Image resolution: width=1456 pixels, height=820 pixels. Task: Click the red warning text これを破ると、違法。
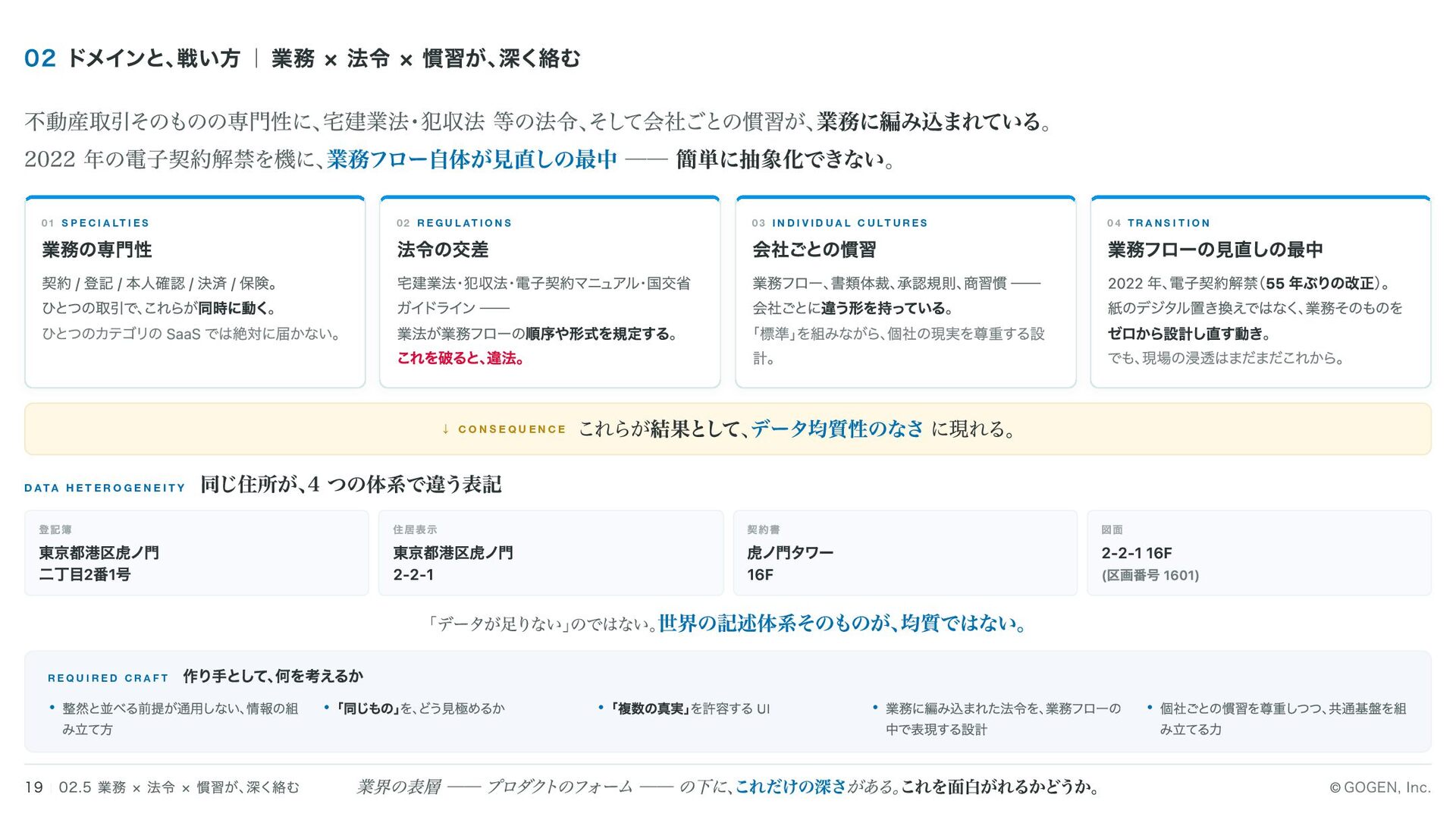pos(460,358)
